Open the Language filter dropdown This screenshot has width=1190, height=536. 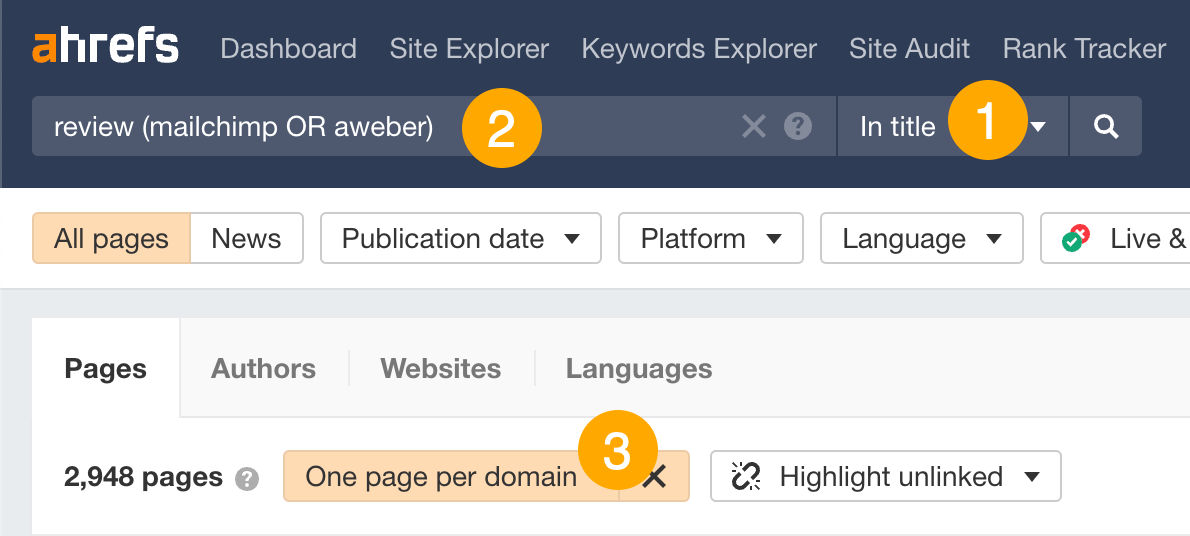click(x=921, y=239)
